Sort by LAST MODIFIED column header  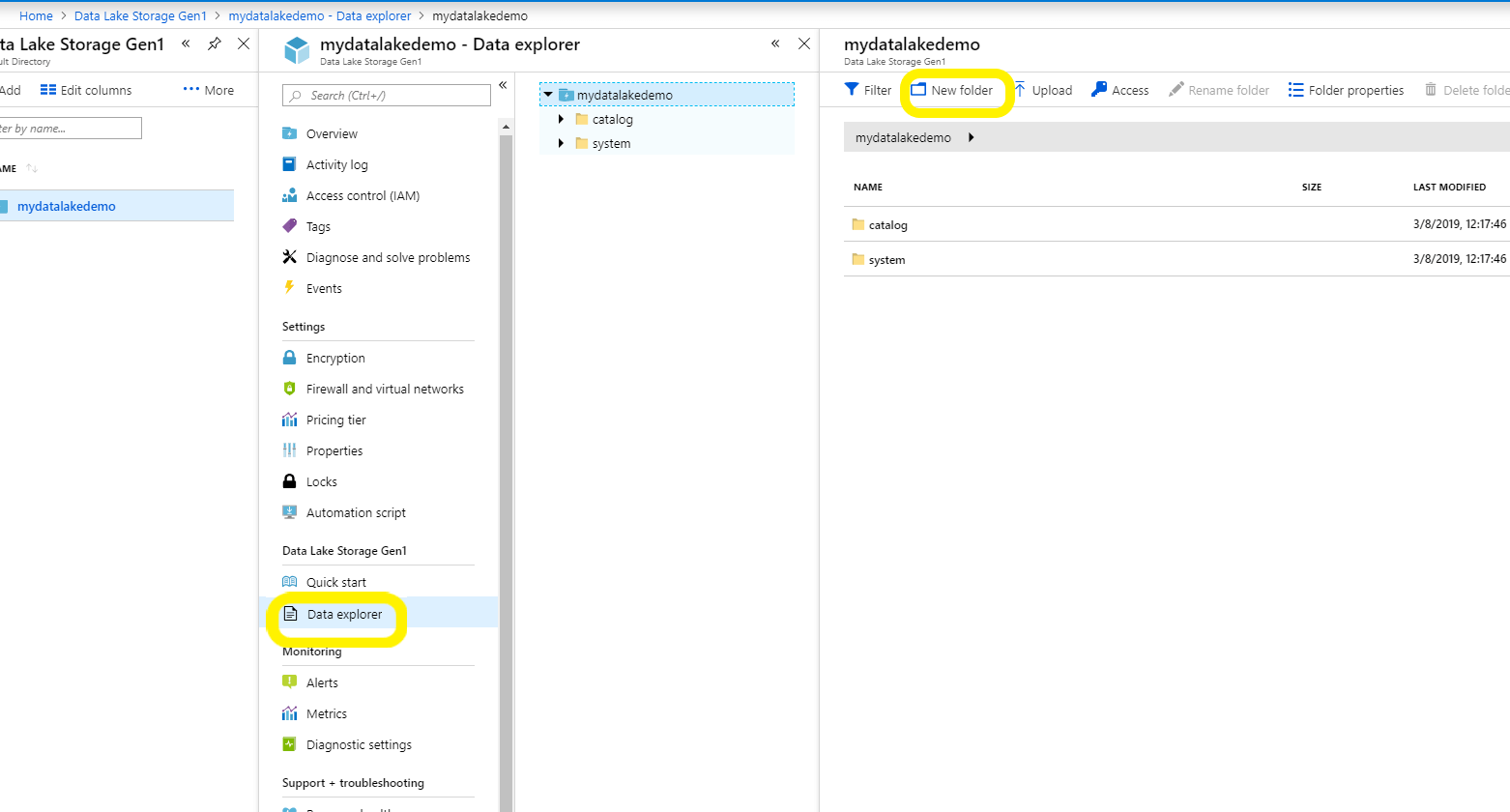pyautogui.click(x=1449, y=187)
